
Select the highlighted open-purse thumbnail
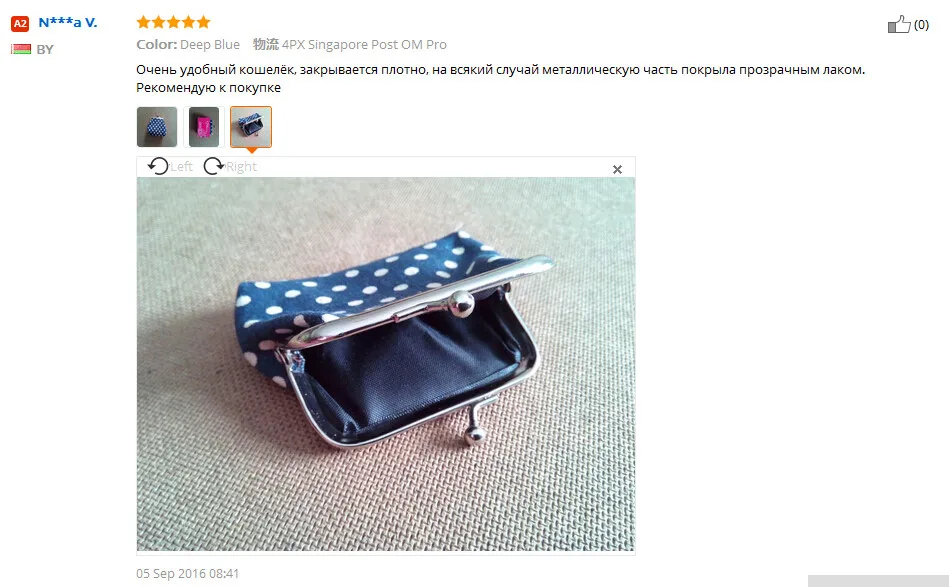coord(251,126)
